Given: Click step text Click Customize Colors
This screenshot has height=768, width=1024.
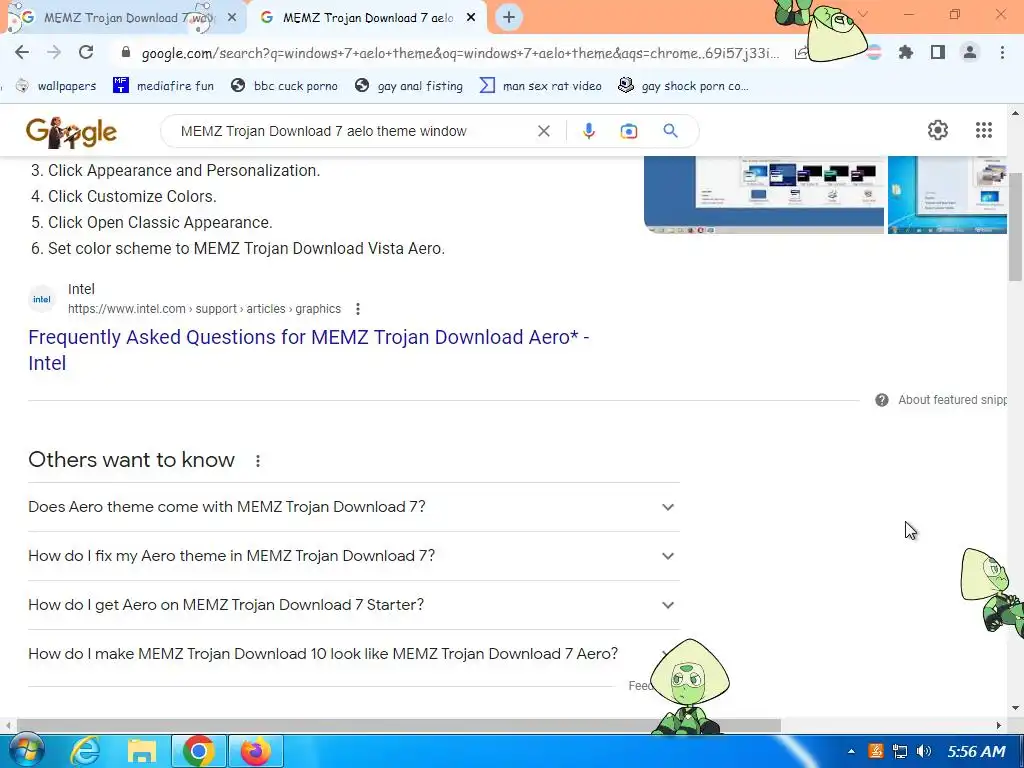Looking at the screenshot, I should coord(132,197).
